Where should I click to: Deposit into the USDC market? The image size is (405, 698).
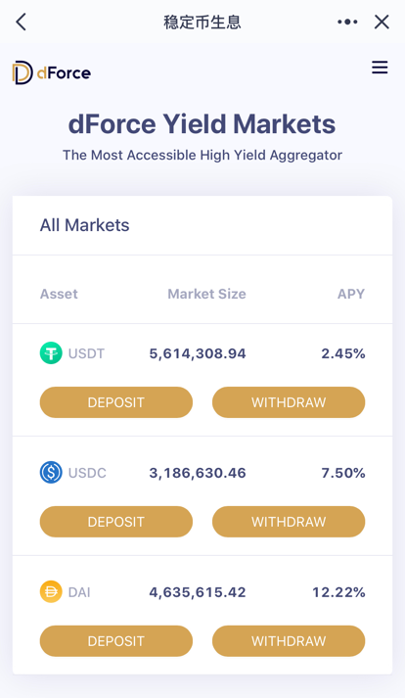tap(116, 522)
